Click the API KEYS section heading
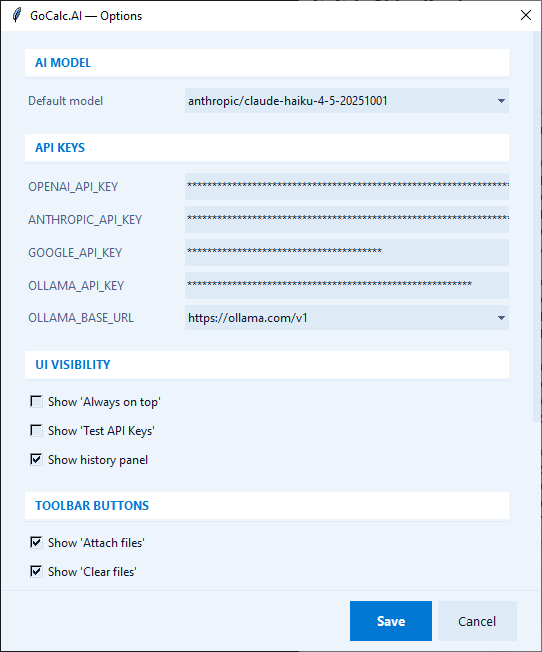Viewport: 542px width, 652px height. (60, 148)
